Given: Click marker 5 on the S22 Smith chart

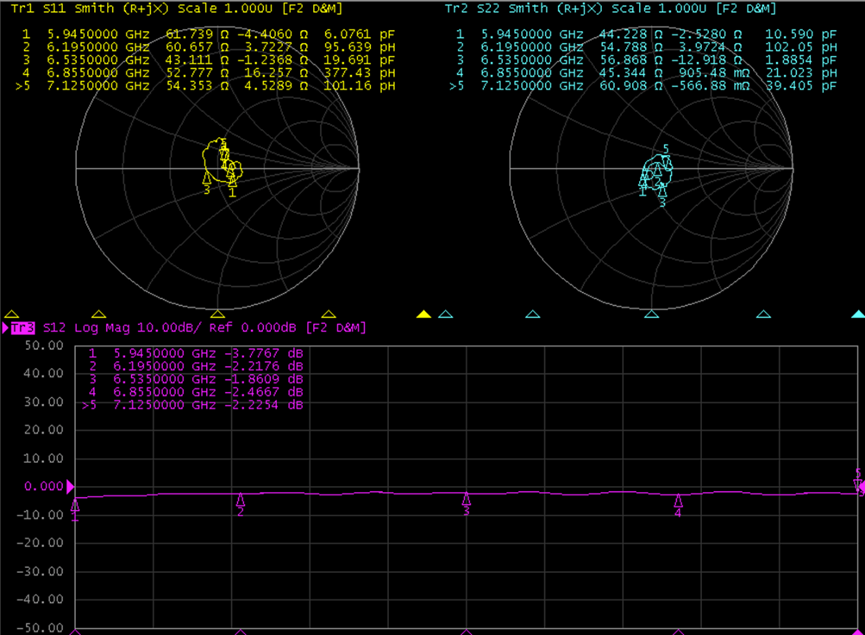Looking at the screenshot, I should (x=666, y=159).
